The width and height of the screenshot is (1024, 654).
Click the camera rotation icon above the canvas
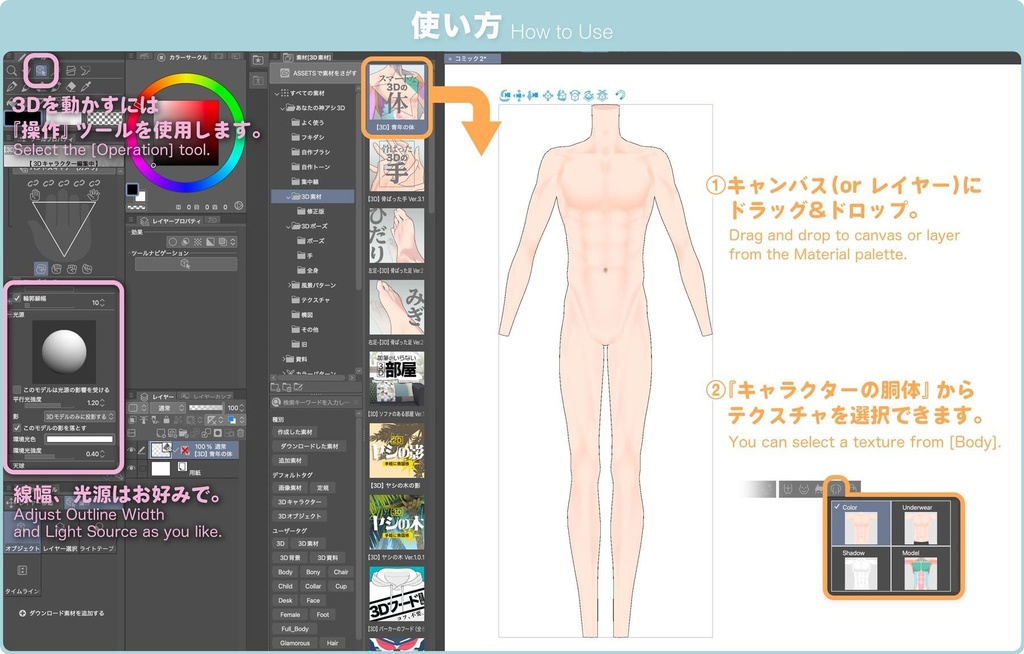pyautogui.click(x=505, y=95)
